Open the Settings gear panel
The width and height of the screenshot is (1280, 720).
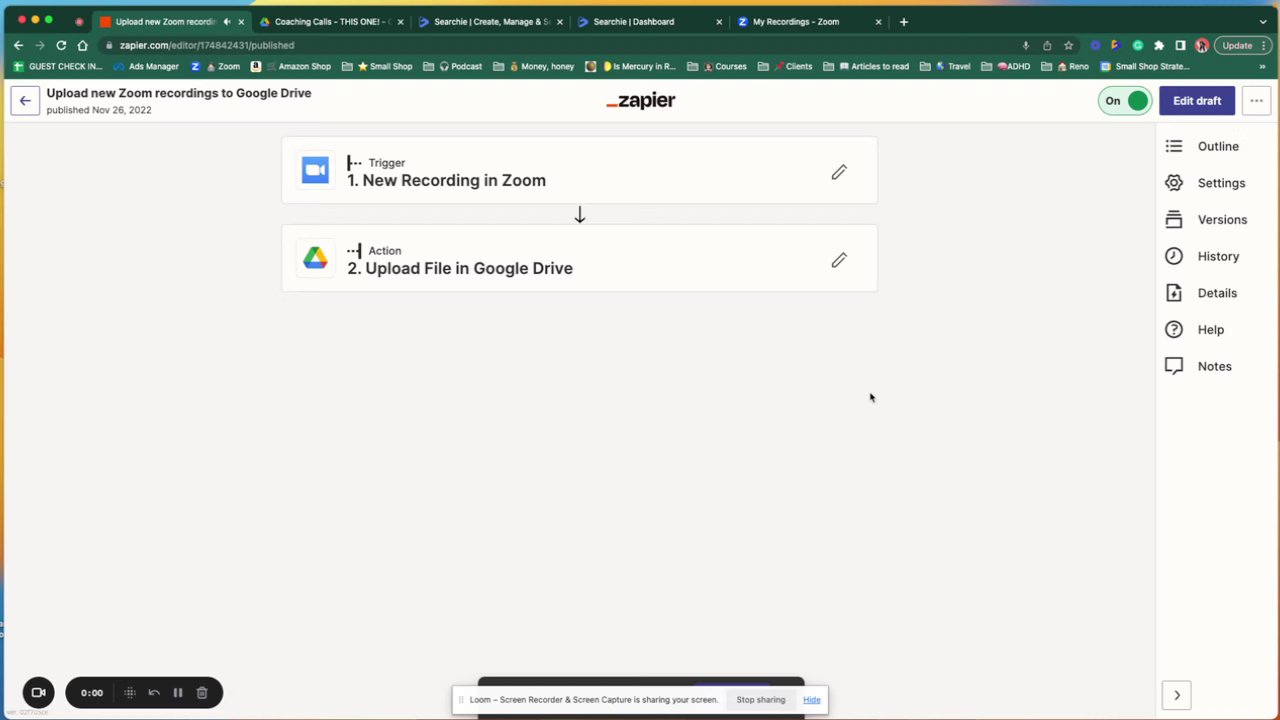click(1206, 183)
